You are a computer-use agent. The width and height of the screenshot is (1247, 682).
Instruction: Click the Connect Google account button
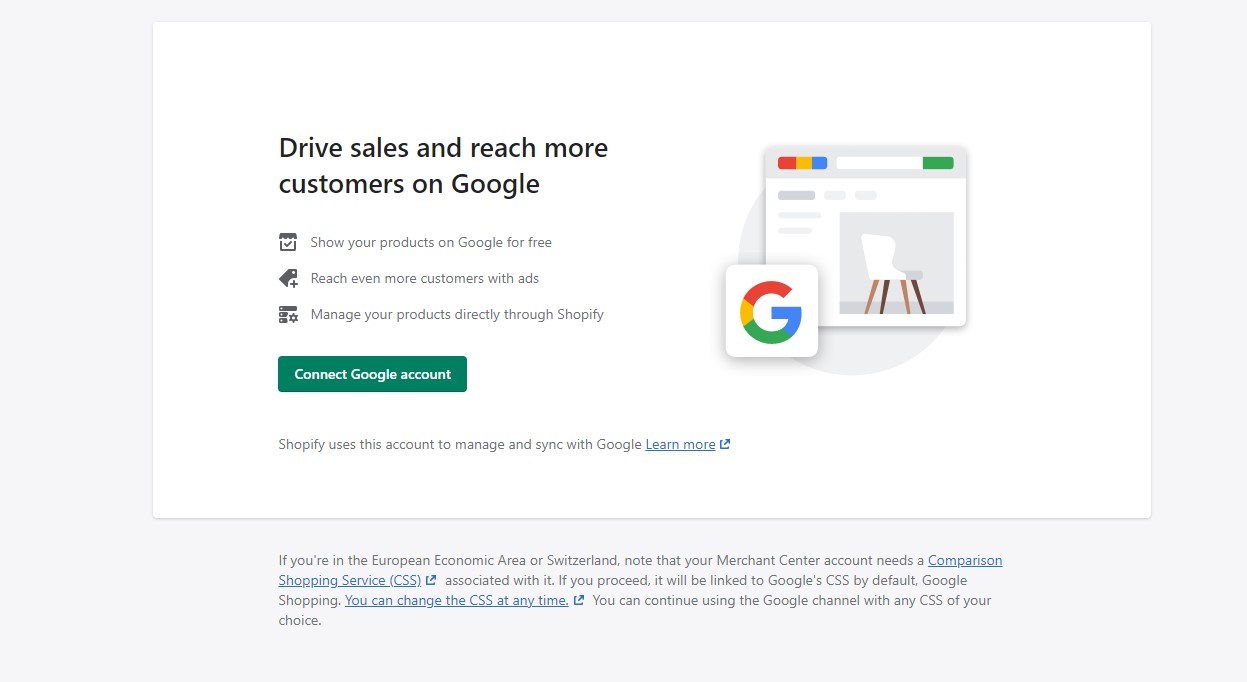pos(372,374)
